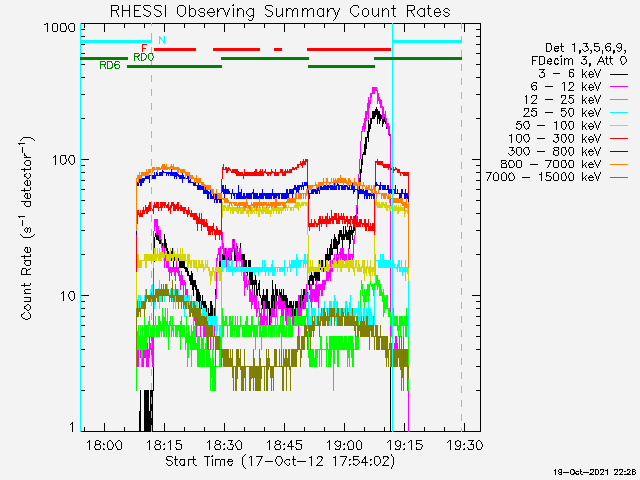Click the RD6 green bar between 18:50 and 19:07

341,66
